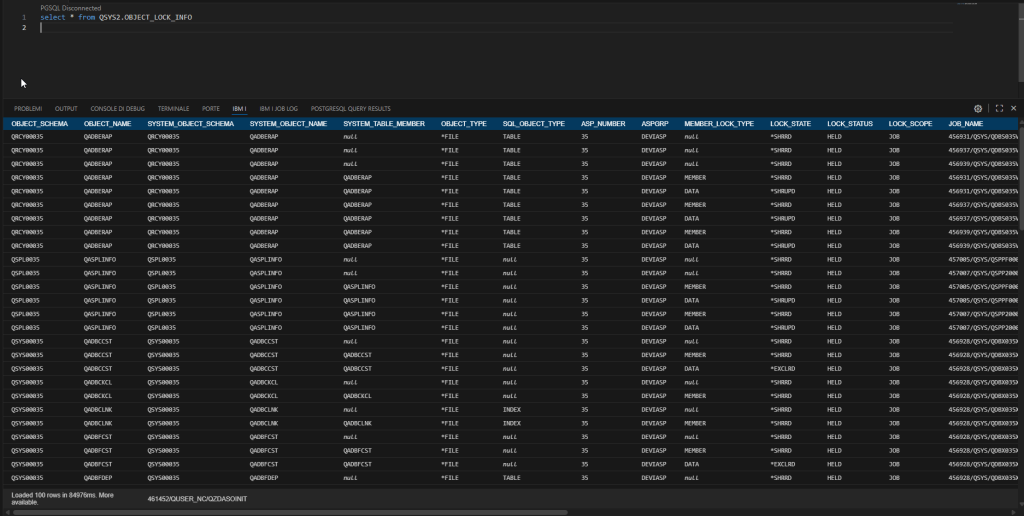This screenshot has width=1024, height=516.
Task: Maximize the panel size
Action: click(x=998, y=108)
